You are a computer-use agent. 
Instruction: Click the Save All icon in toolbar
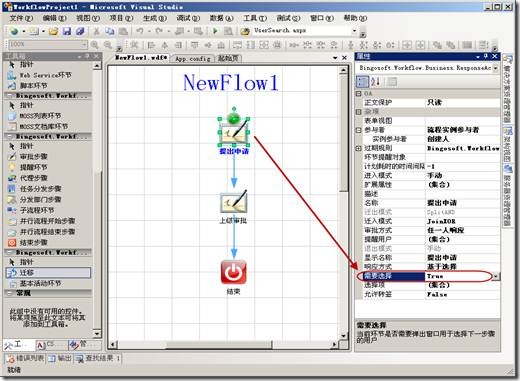80,31
